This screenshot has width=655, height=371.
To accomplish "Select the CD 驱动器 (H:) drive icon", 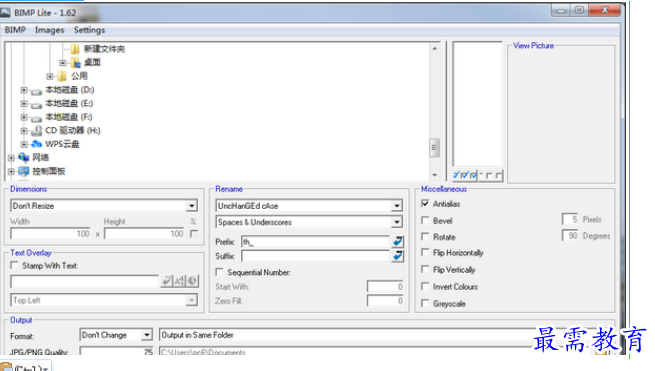I will click(x=37, y=131).
